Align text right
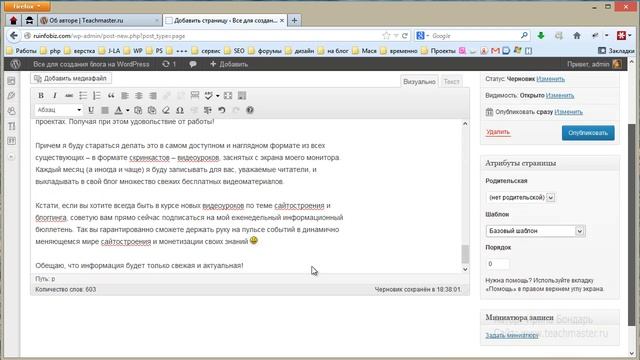Screen dimensions: 640x360 point(153,96)
